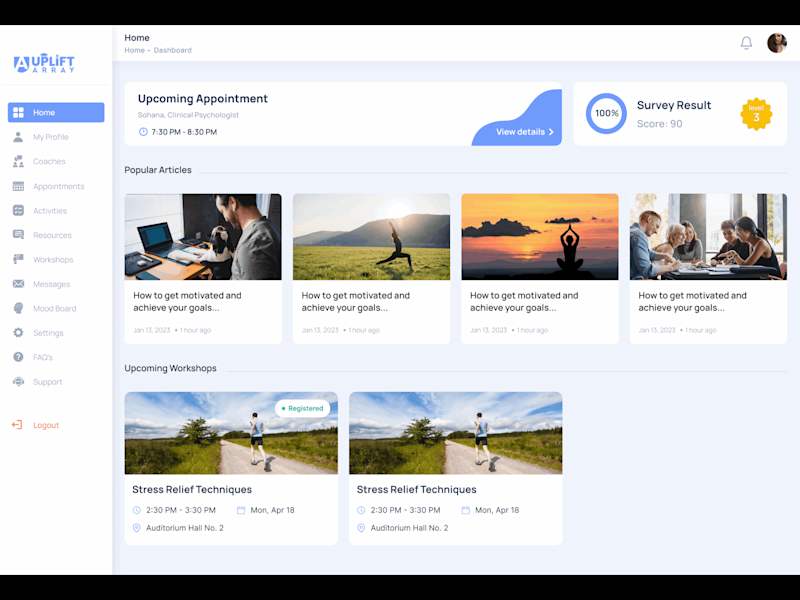Click the Activities icon in sidebar
The height and width of the screenshot is (600, 800).
click(x=18, y=210)
